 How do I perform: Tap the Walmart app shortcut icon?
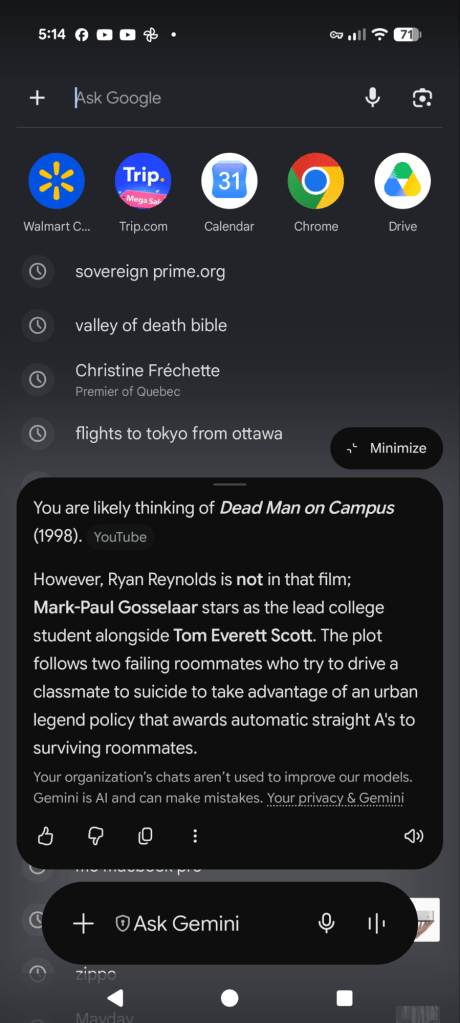pos(57,181)
